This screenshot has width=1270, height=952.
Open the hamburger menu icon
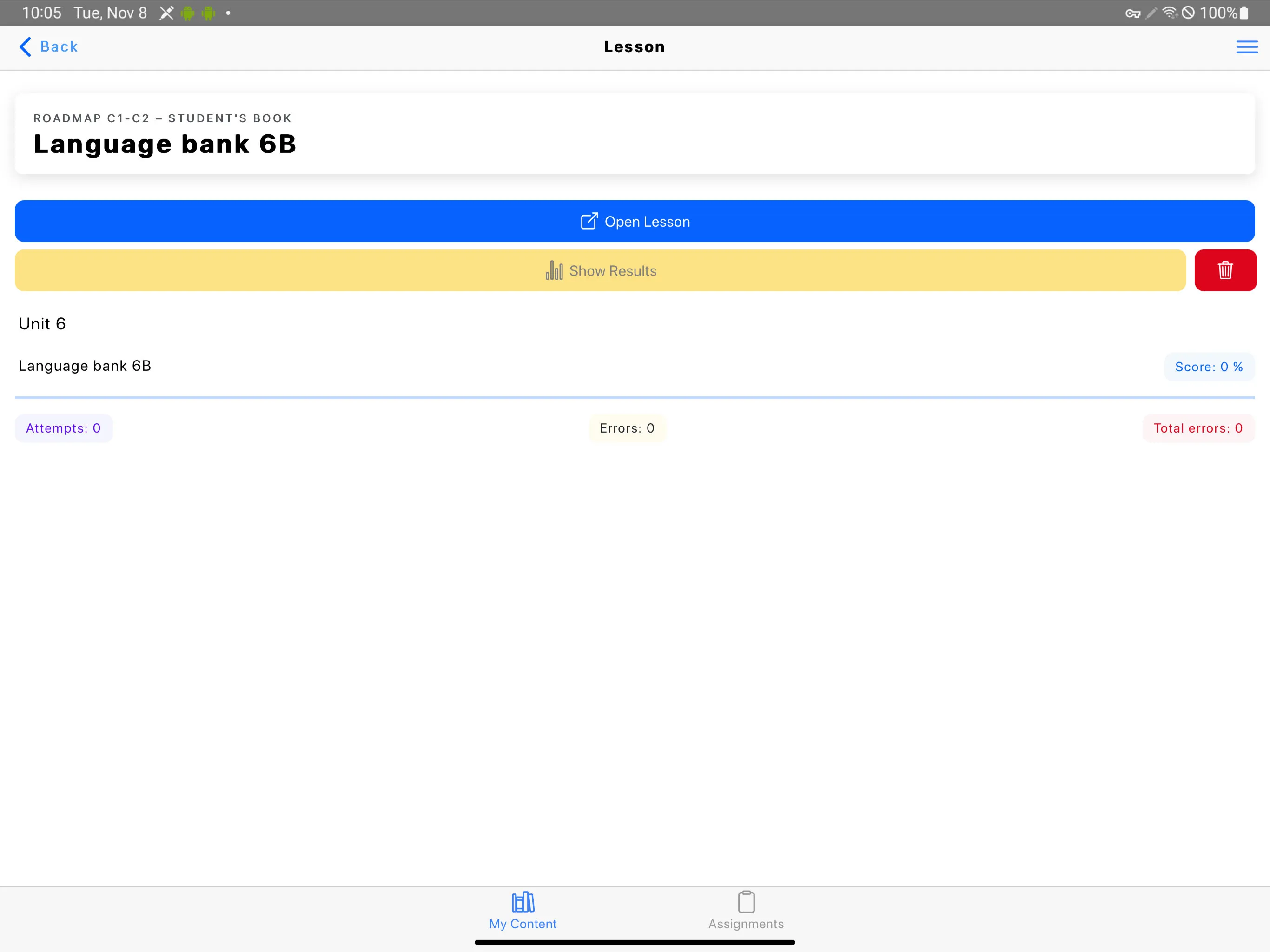1246,46
